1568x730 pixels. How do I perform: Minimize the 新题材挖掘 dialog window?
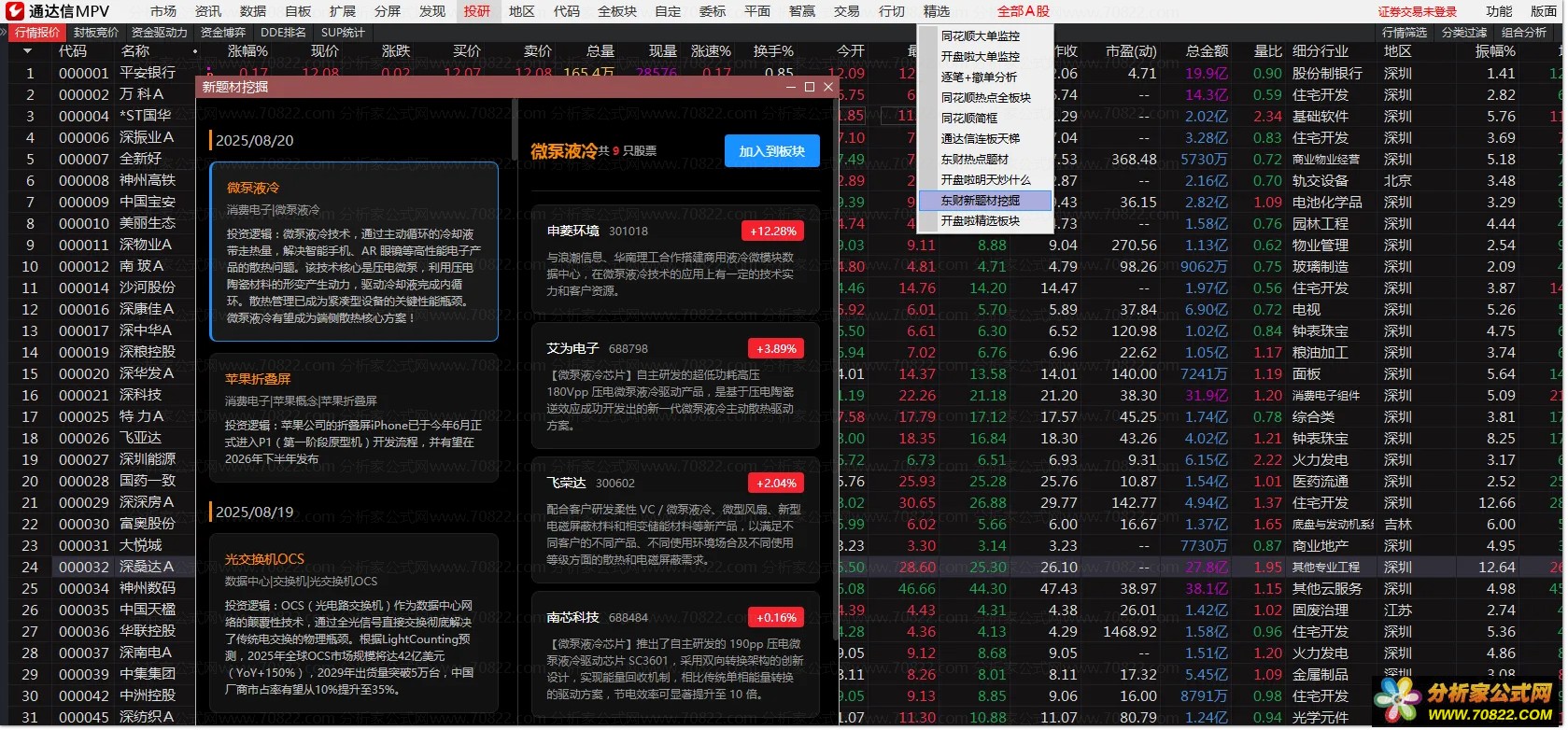[791, 87]
